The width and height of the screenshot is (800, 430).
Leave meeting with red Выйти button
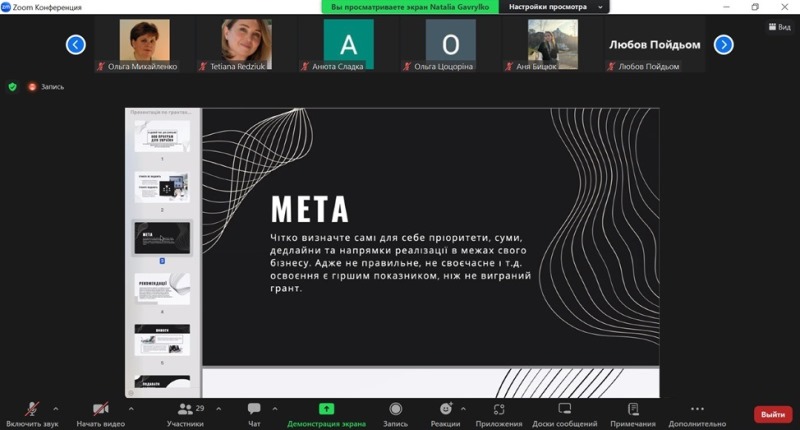click(x=773, y=415)
